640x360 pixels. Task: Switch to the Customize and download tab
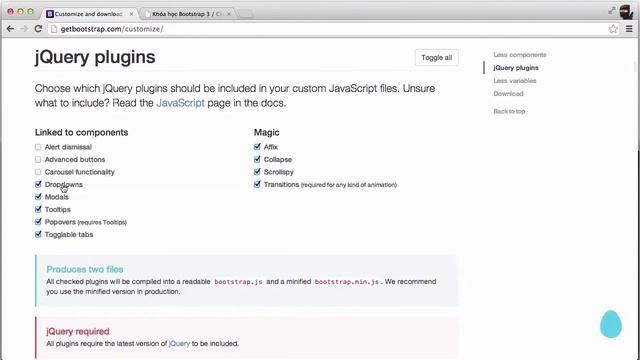point(89,14)
